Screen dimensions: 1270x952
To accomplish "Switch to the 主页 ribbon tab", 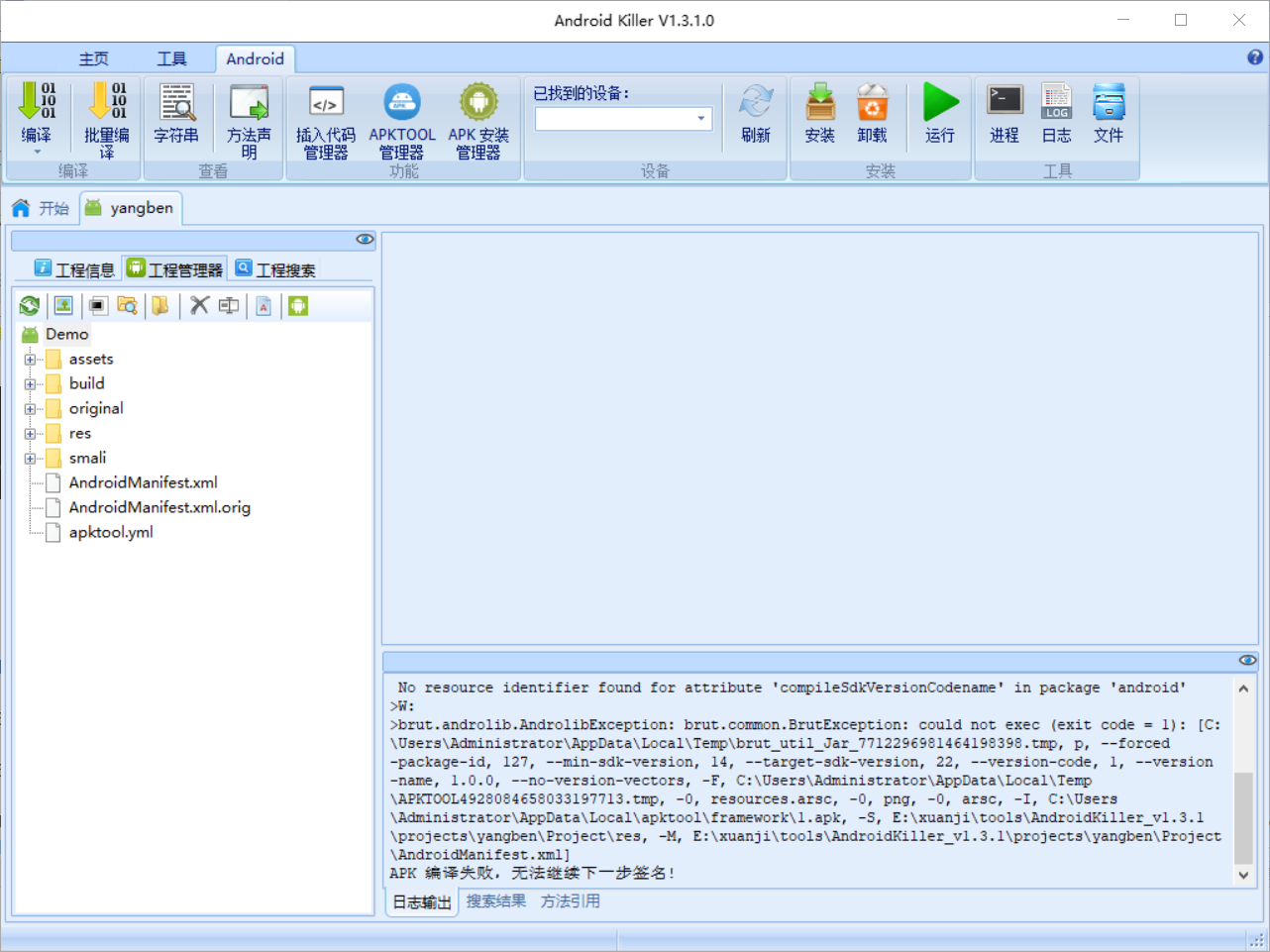I will [x=94, y=58].
